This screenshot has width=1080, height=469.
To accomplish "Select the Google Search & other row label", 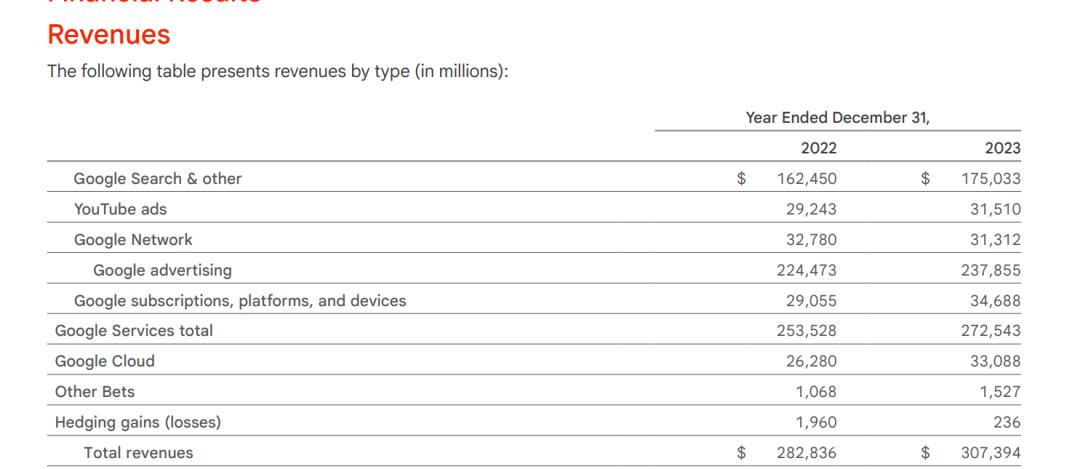I will [158, 178].
